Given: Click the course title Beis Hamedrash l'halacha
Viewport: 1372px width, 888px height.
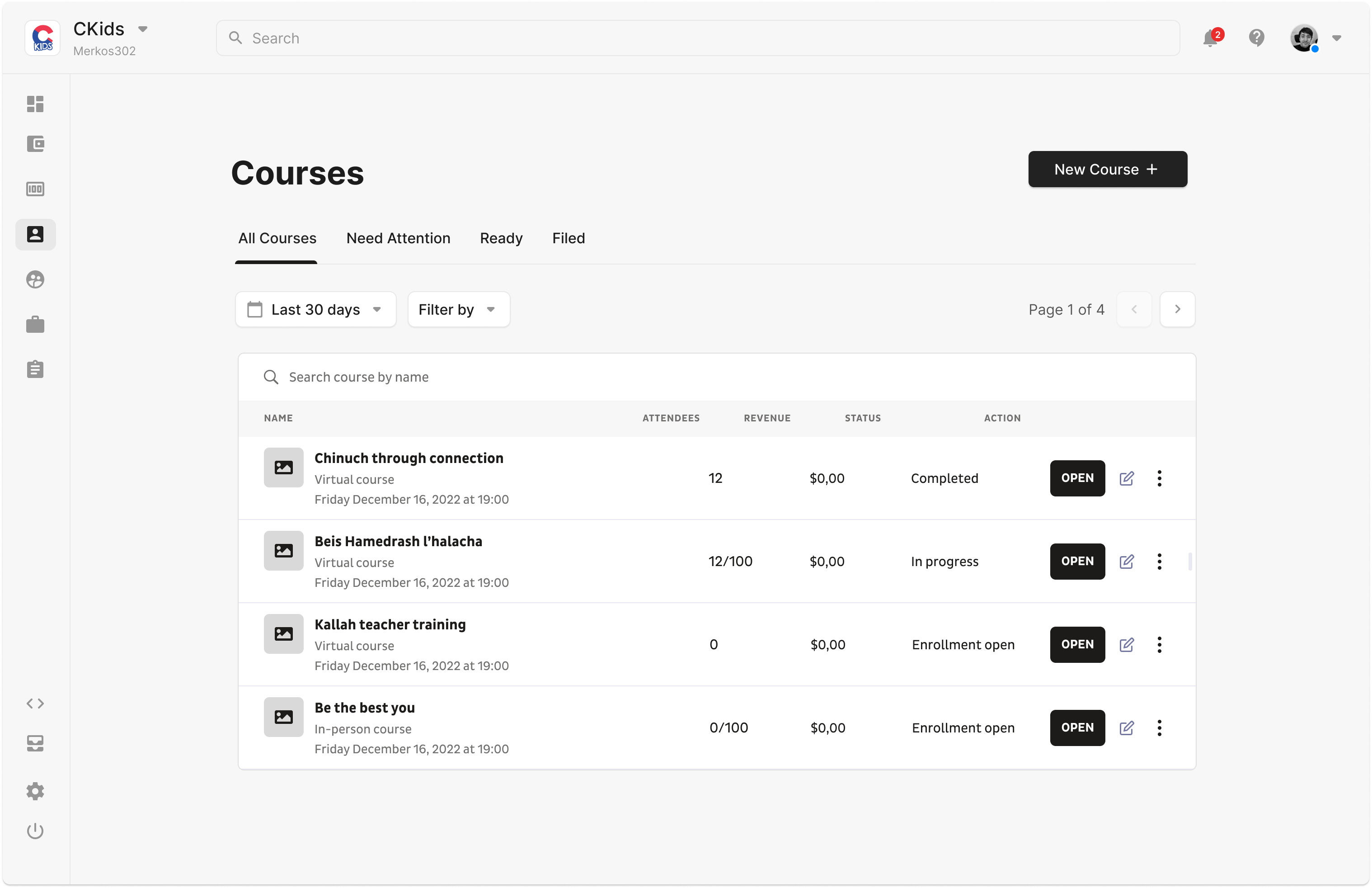Looking at the screenshot, I should 398,541.
